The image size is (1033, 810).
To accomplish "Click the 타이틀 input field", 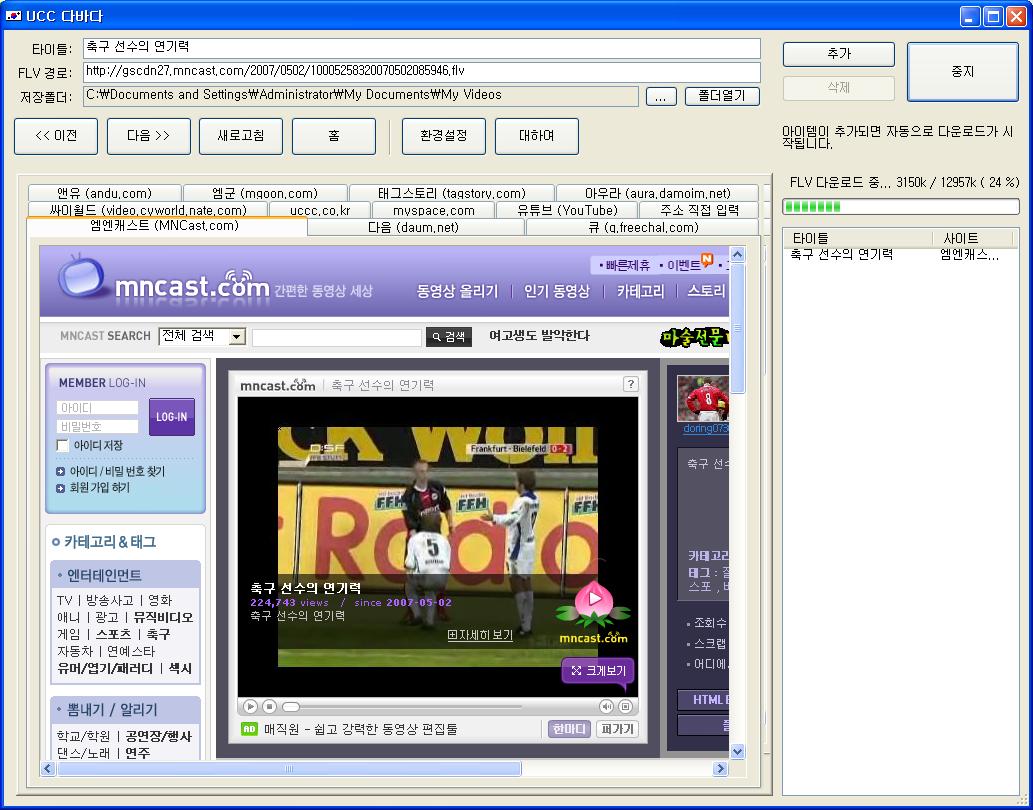I will click(422, 48).
